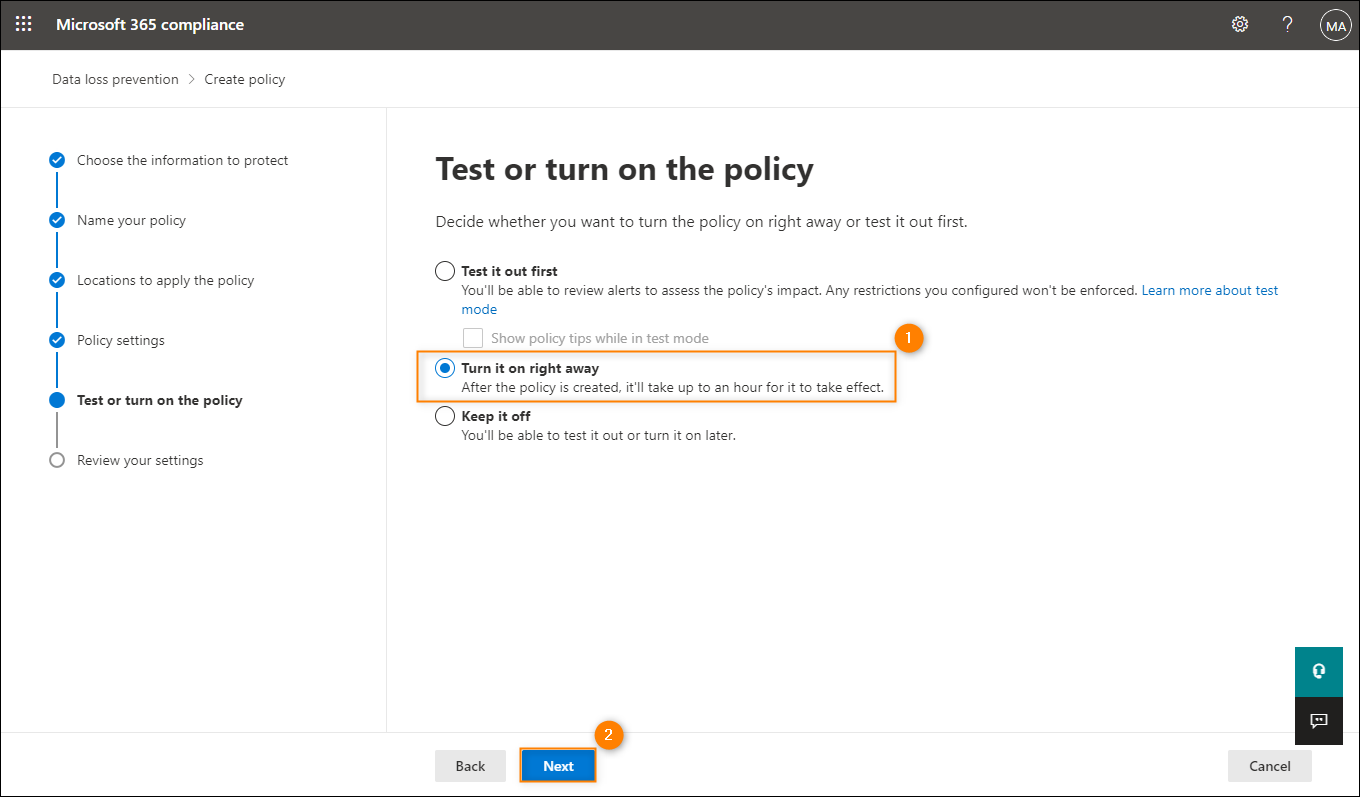Go to Choose the information to protect step
The height and width of the screenshot is (797, 1360).
click(182, 160)
